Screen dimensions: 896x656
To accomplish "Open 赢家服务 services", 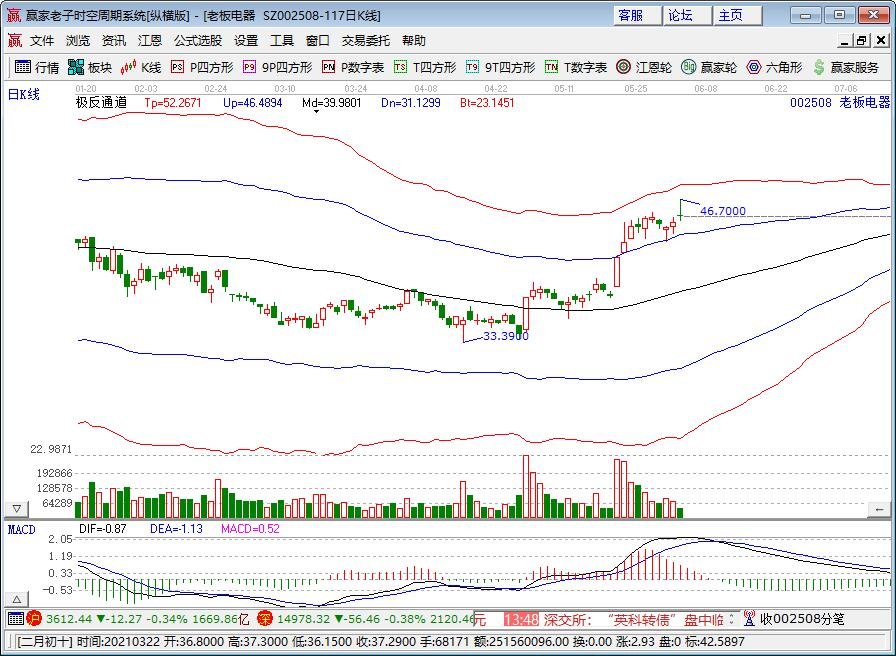I will coord(846,67).
